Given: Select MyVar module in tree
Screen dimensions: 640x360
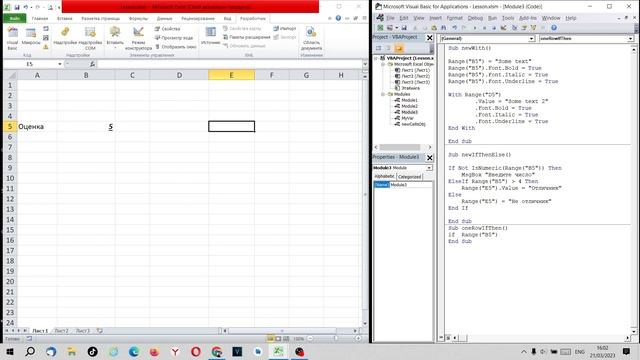Looking at the screenshot, I should pyautogui.click(x=407, y=118).
